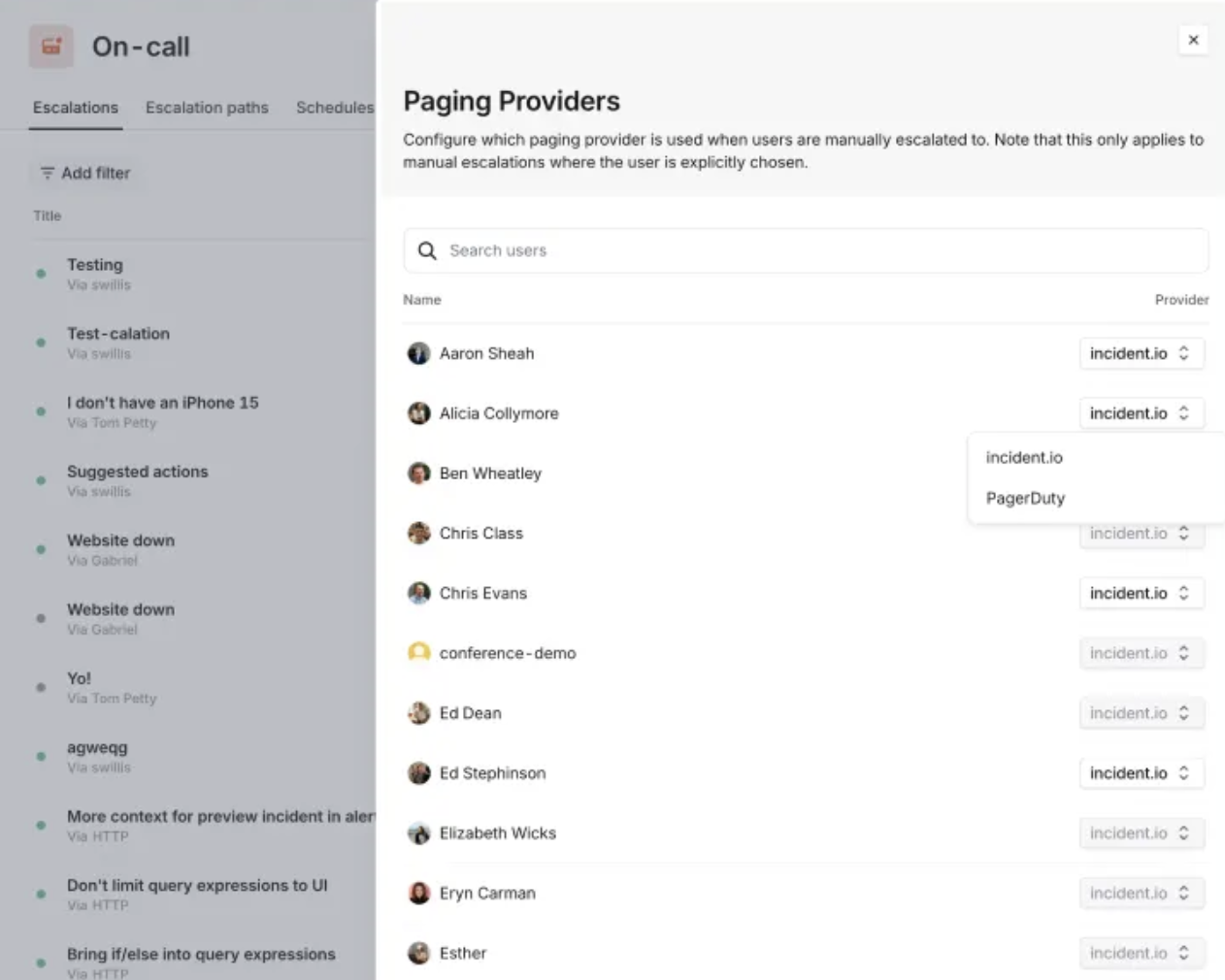Focus the Search users field
The image size is (1225, 980).
pos(815,251)
